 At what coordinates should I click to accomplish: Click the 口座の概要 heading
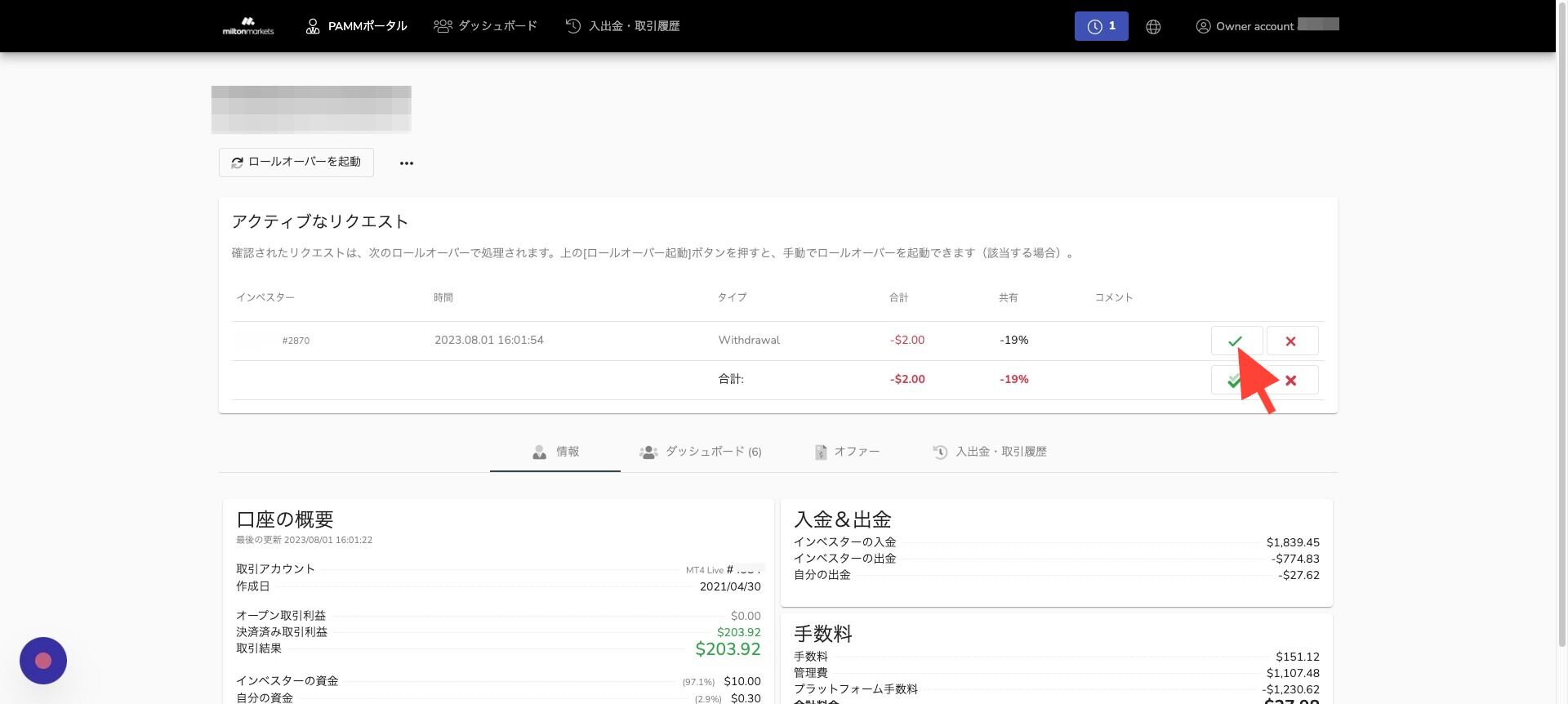click(x=285, y=519)
